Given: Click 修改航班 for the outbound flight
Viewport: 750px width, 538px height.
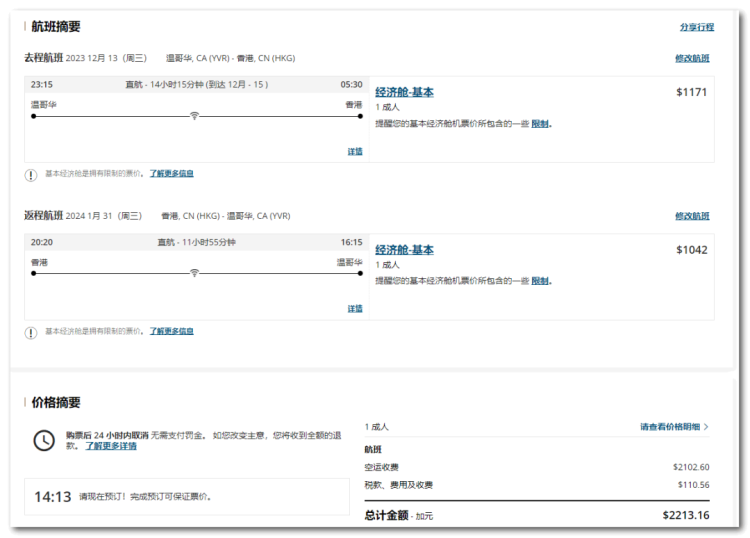Looking at the screenshot, I should (692, 59).
